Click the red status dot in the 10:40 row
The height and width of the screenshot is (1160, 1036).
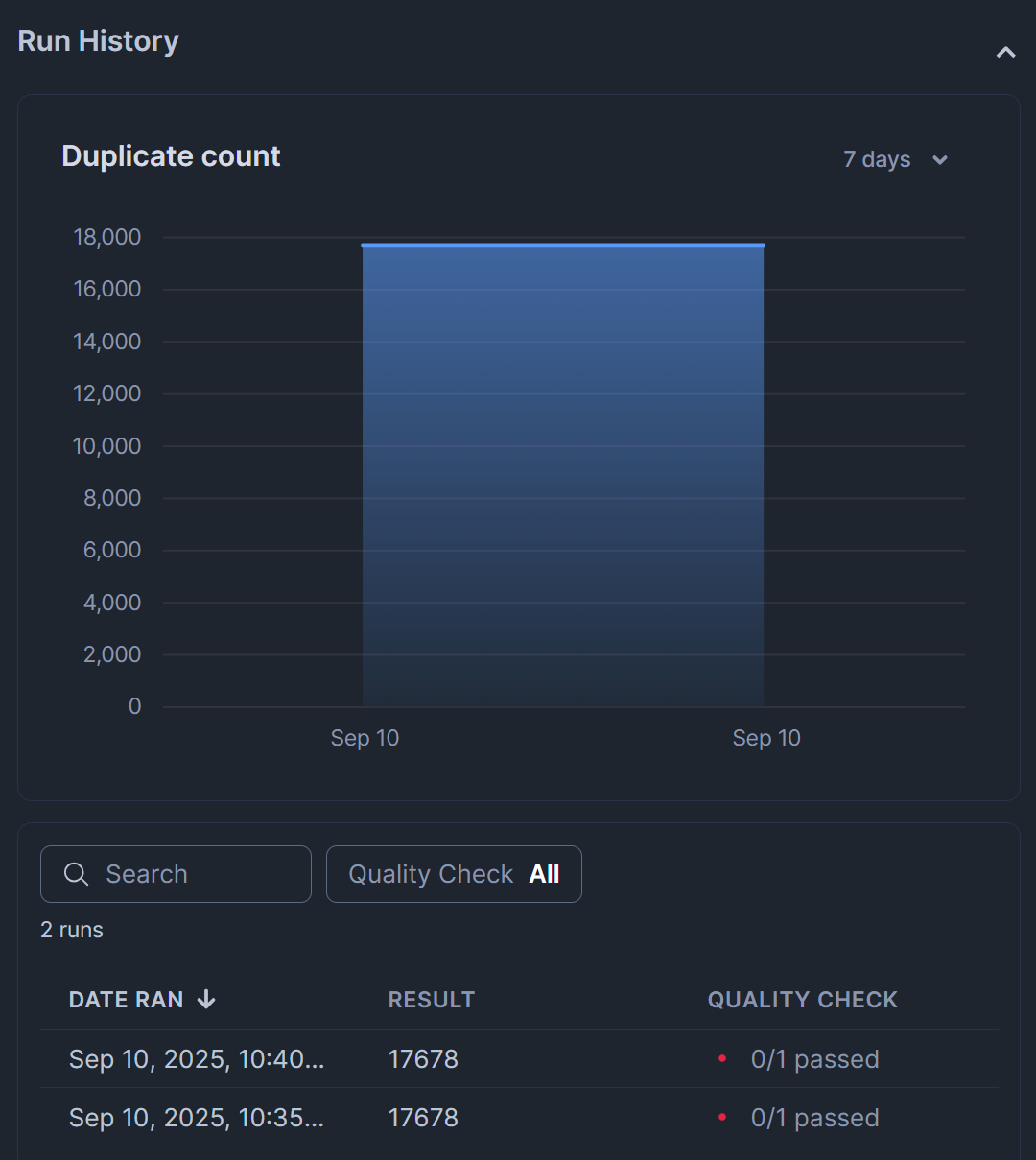[722, 1058]
